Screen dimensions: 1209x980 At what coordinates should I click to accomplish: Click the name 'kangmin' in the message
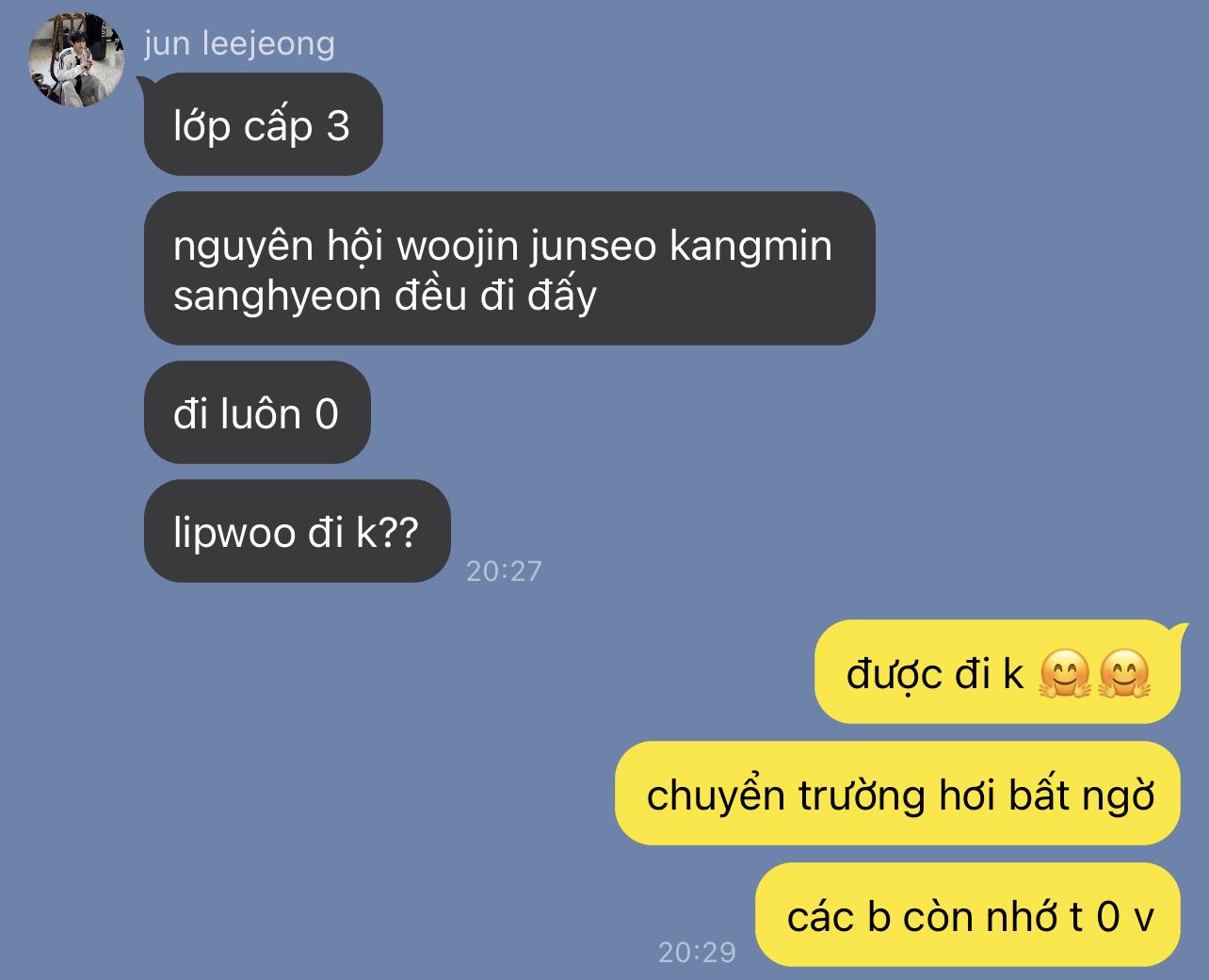click(x=750, y=248)
